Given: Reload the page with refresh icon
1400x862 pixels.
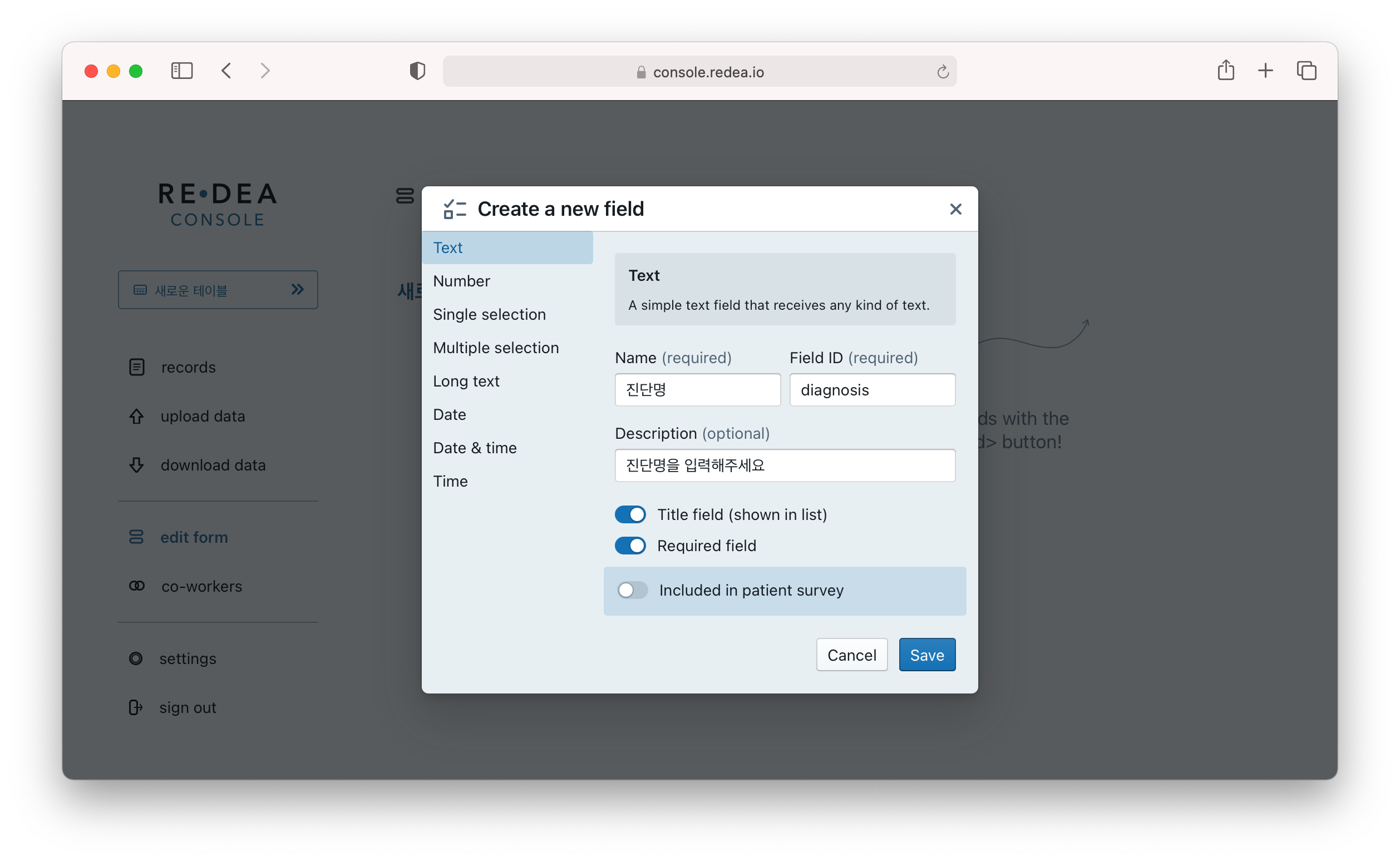Looking at the screenshot, I should (x=943, y=72).
